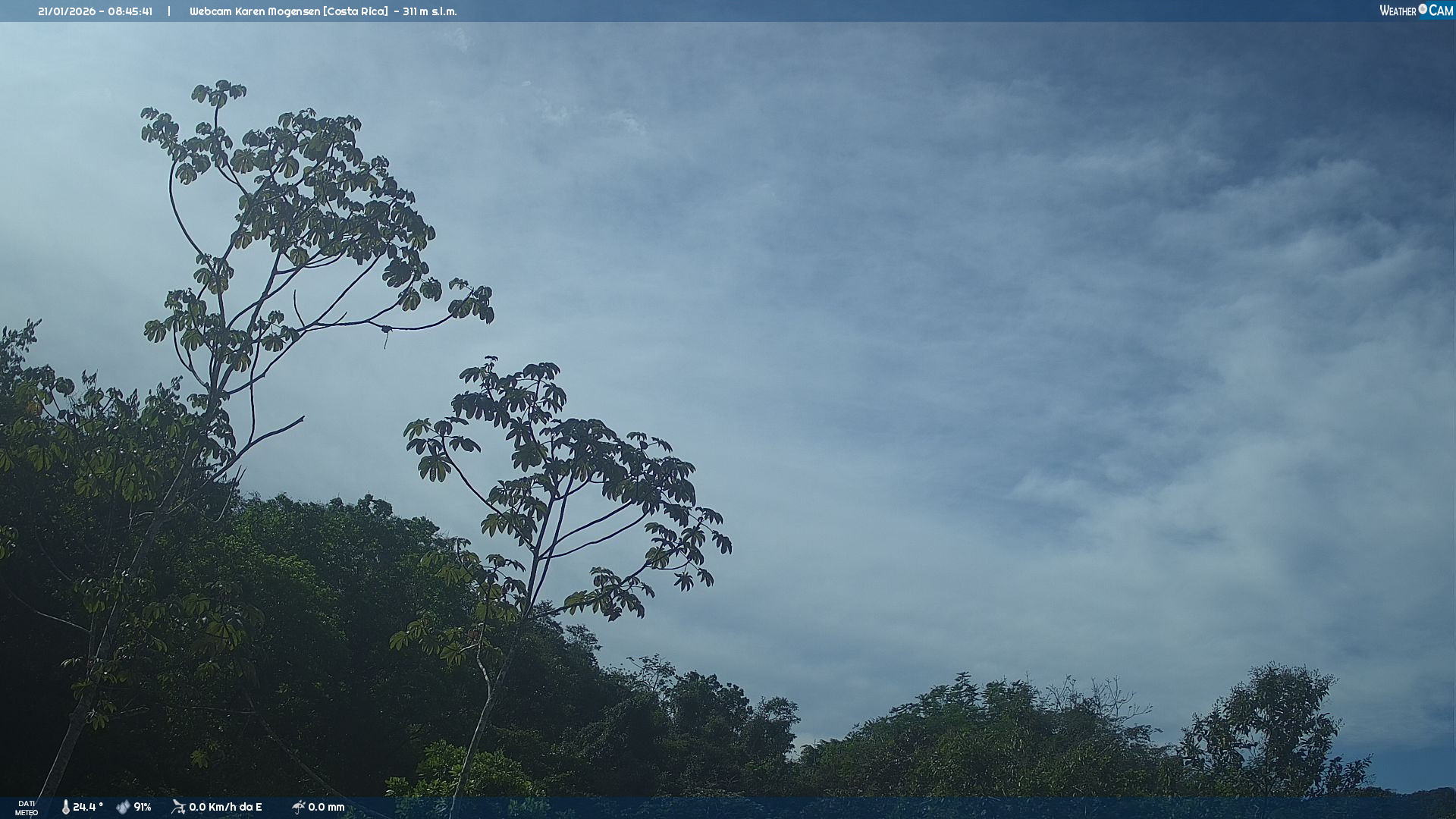Click the humidity water drops icon
The image size is (1456, 819).
pyautogui.click(x=123, y=808)
